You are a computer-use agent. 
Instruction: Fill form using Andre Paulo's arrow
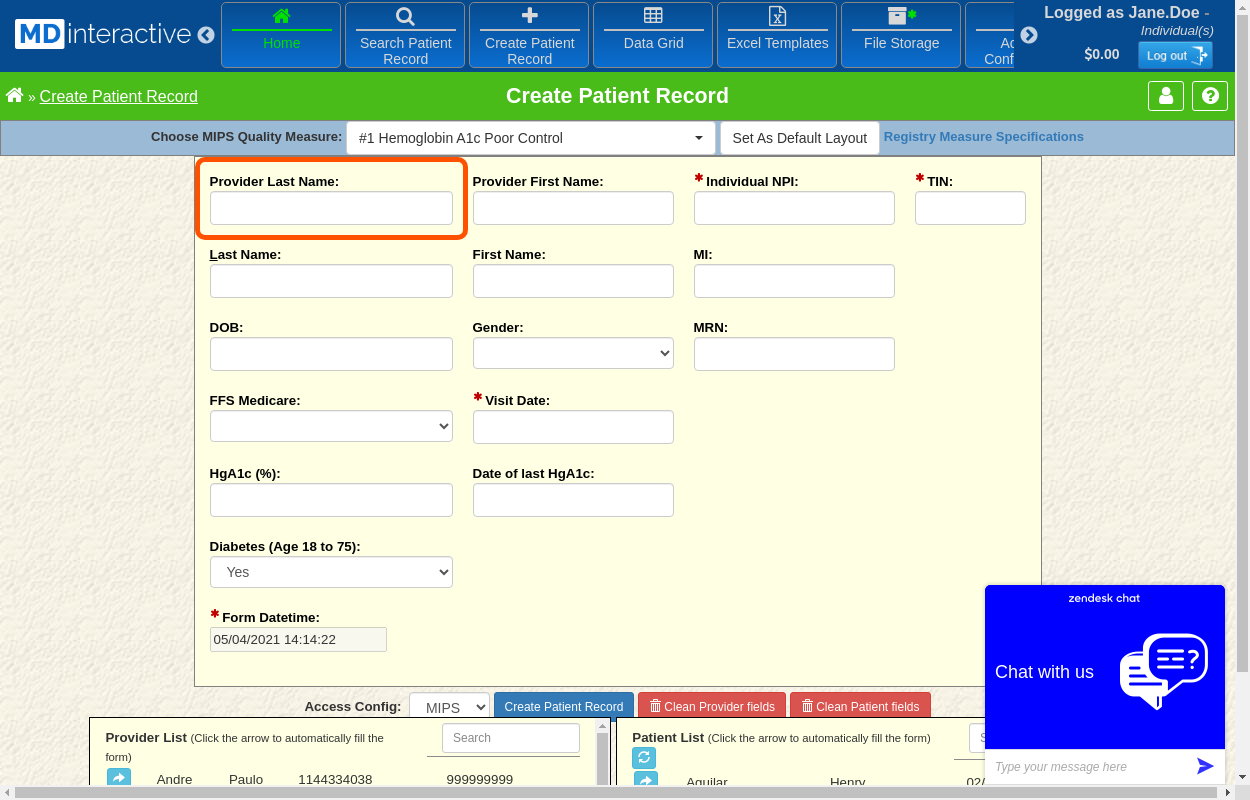click(118, 778)
